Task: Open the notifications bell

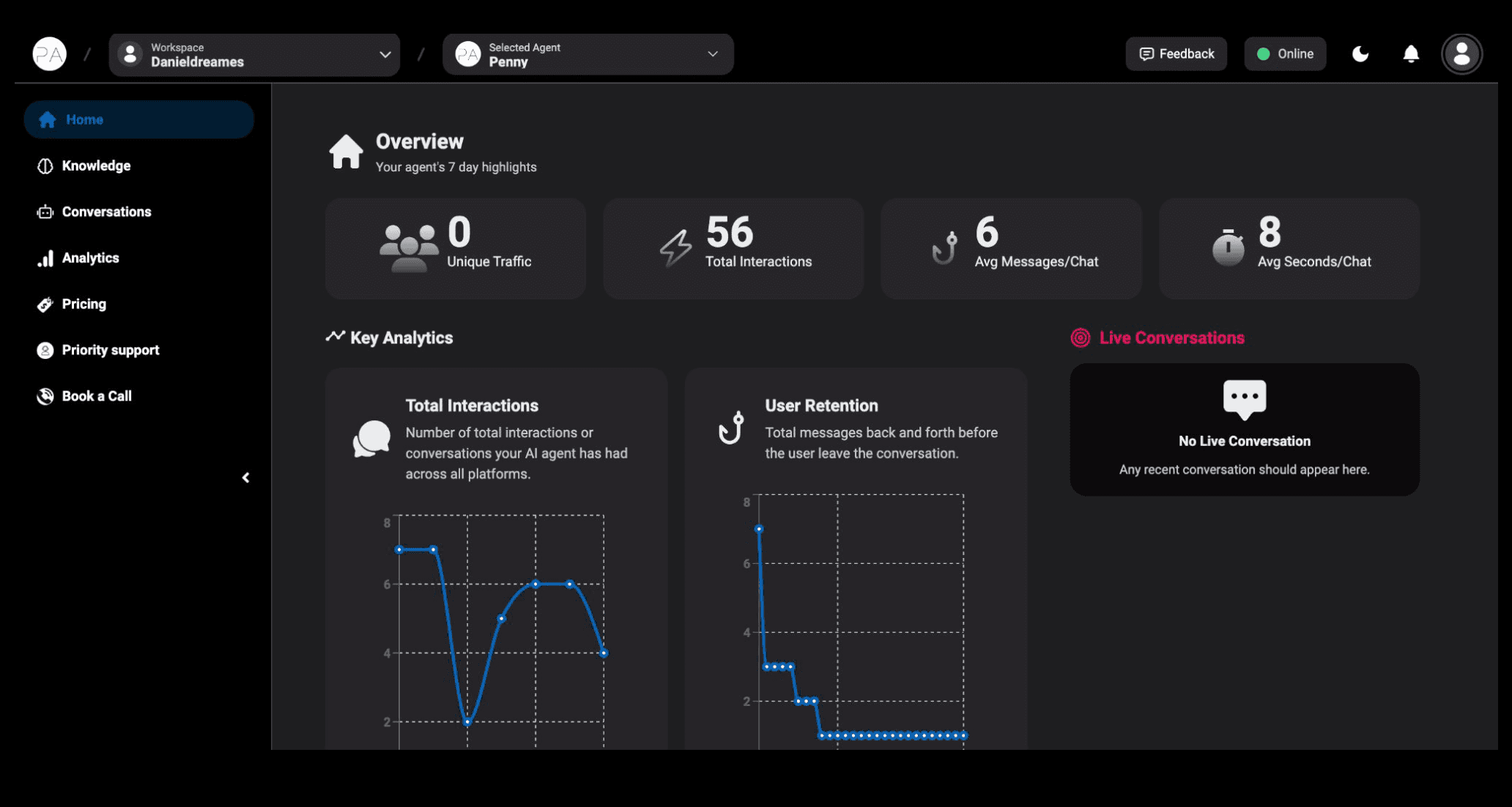Action: click(x=1411, y=54)
